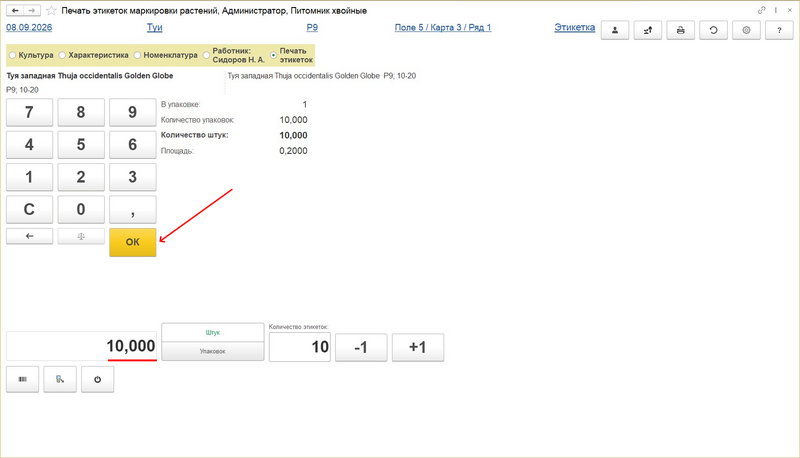Open the Поле 5 / Карта 3 / Ряд 1 link
The image size is (800, 458).
coord(443,28)
